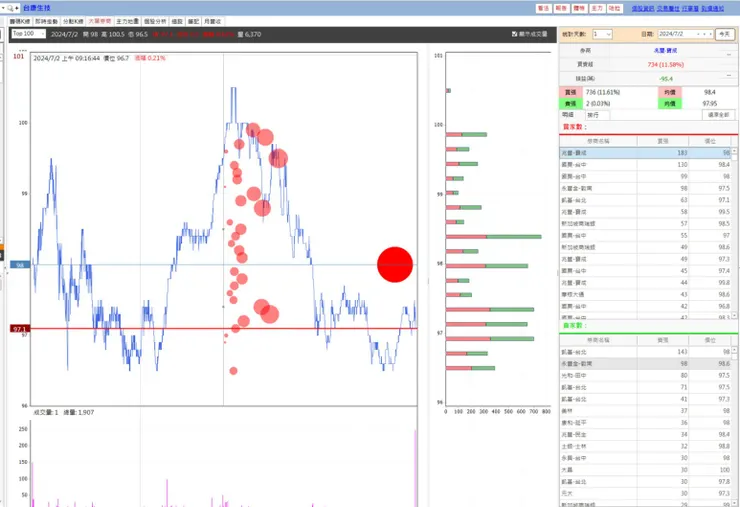Click the 主力 button in the top bar
The width and height of the screenshot is (740, 507).
tap(597, 8)
